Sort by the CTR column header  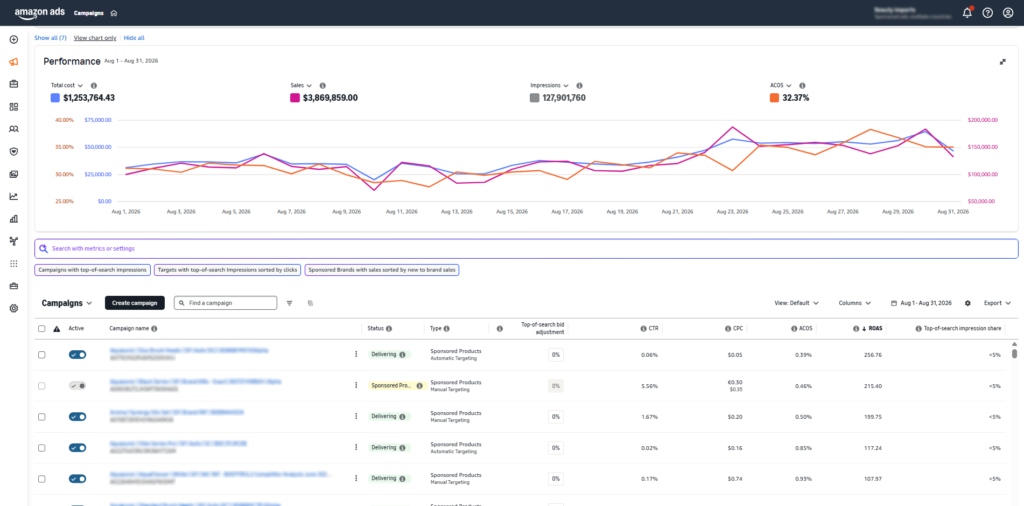tap(654, 329)
